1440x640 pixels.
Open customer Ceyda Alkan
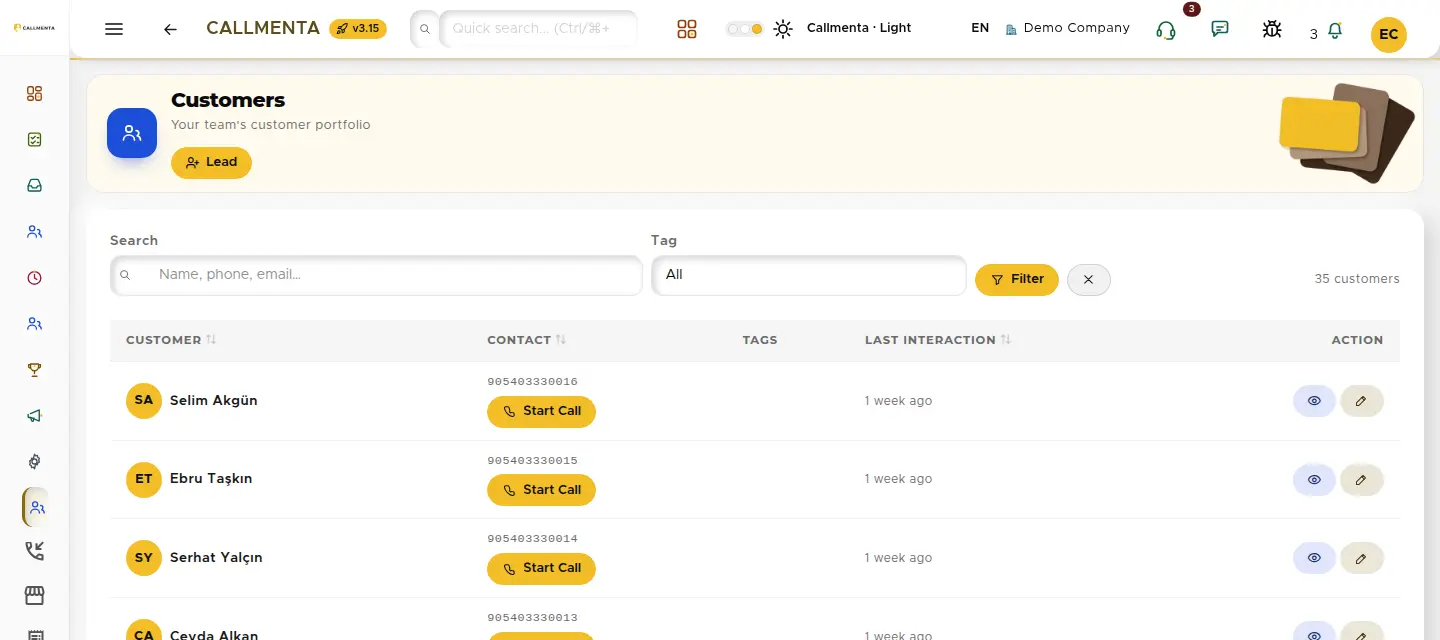(214, 634)
